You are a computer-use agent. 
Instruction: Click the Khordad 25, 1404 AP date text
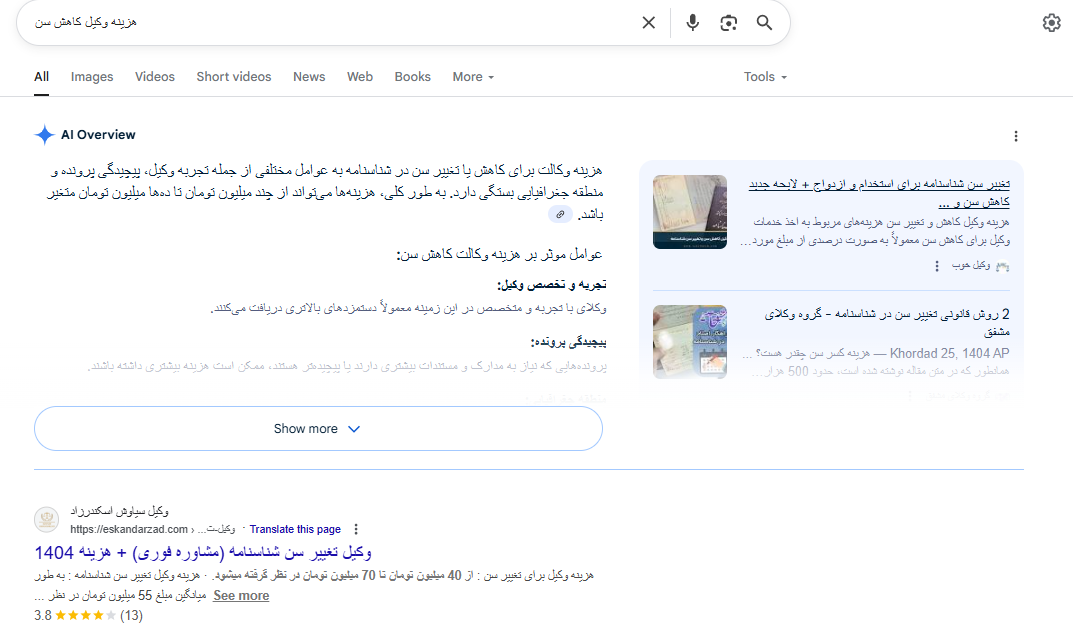click(x=949, y=353)
